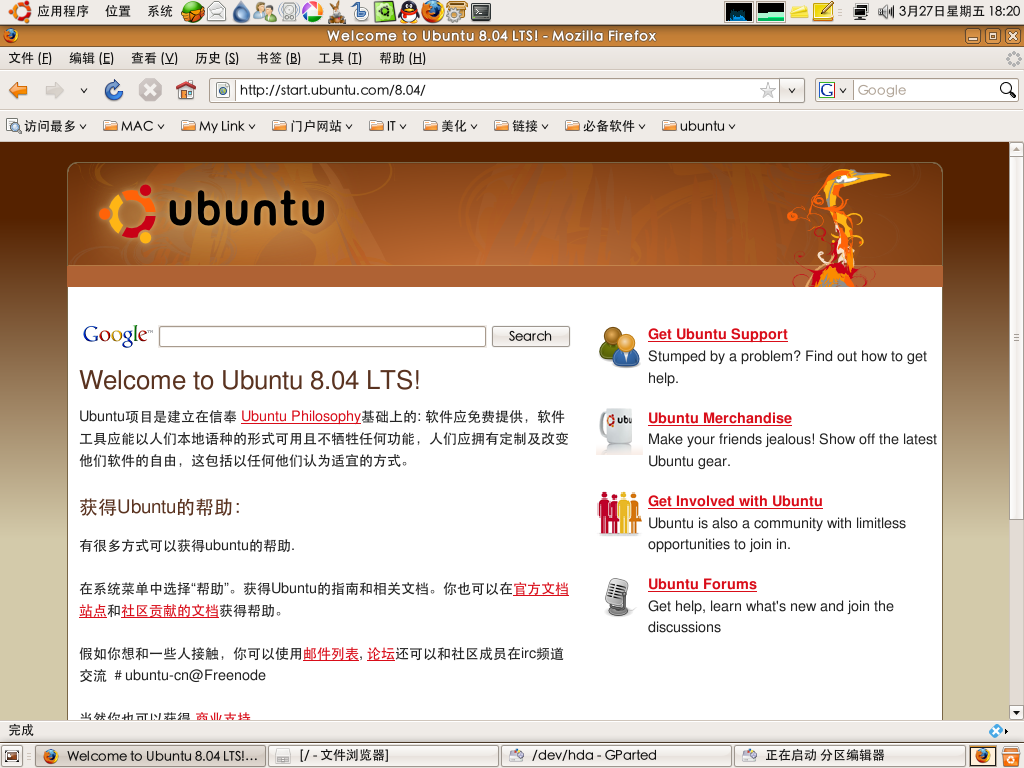Open the gear-and-box package icon in panel
Image resolution: width=1024 pixels, height=768 pixels.
pos(456,11)
